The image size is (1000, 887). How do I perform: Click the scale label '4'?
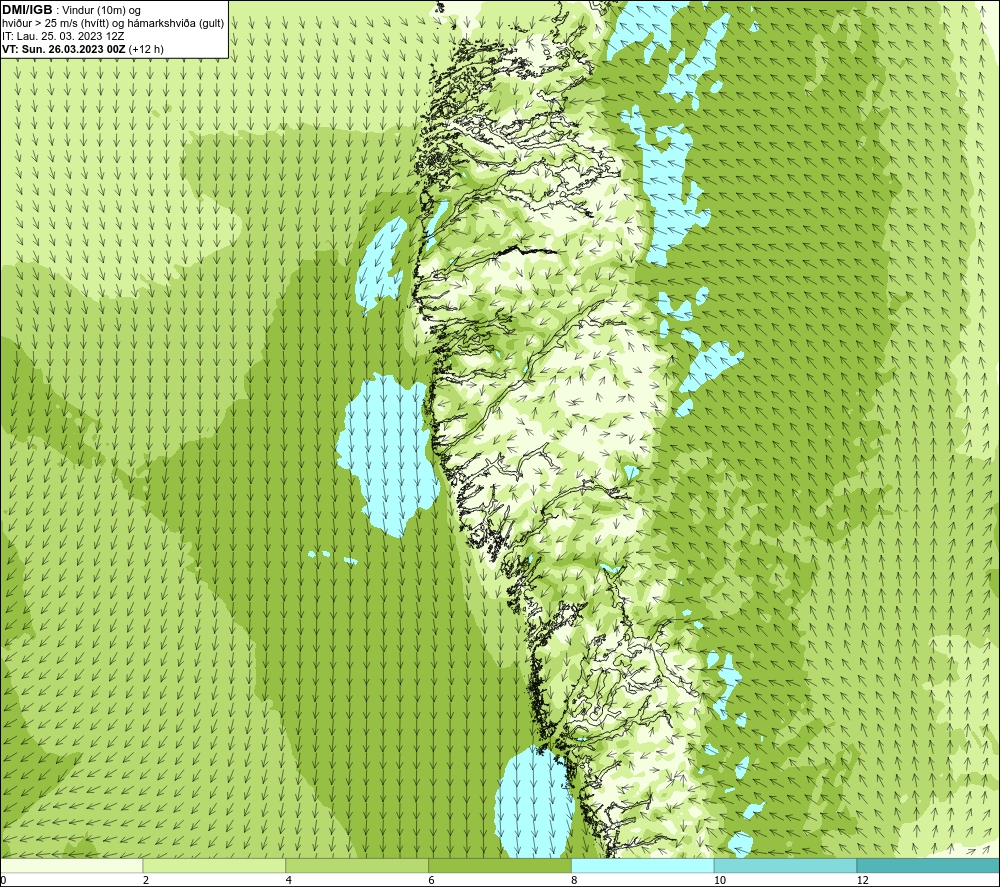289,881
